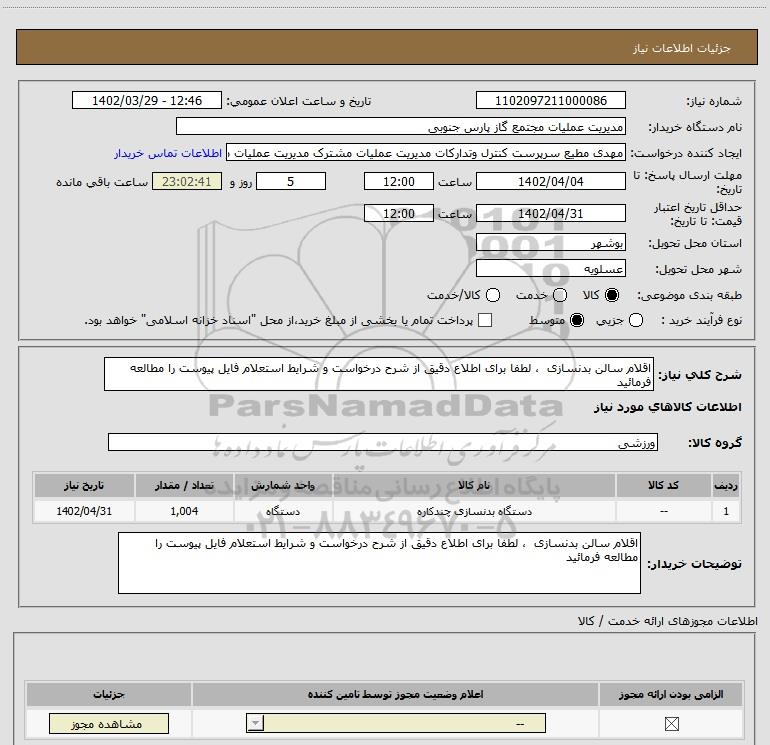Click the تعداد / مقدار column header
This screenshot has width=770, height=745.
click(x=184, y=485)
